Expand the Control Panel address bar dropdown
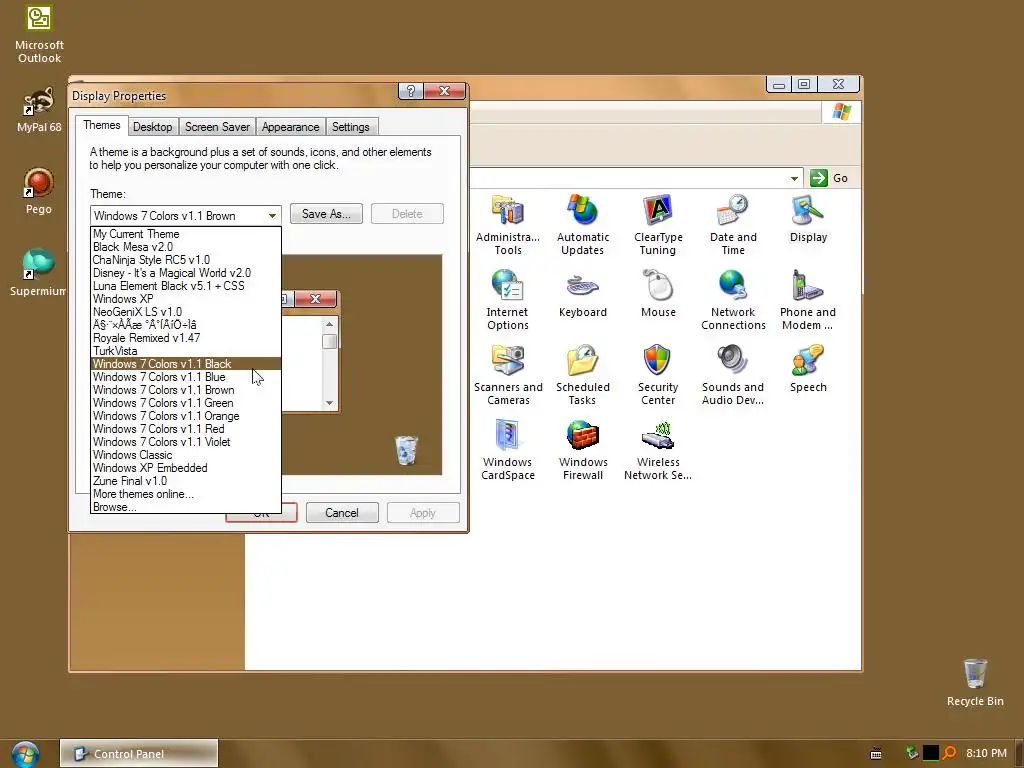Screen dimensions: 1024x768 pyautogui.click(x=794, y=178)
